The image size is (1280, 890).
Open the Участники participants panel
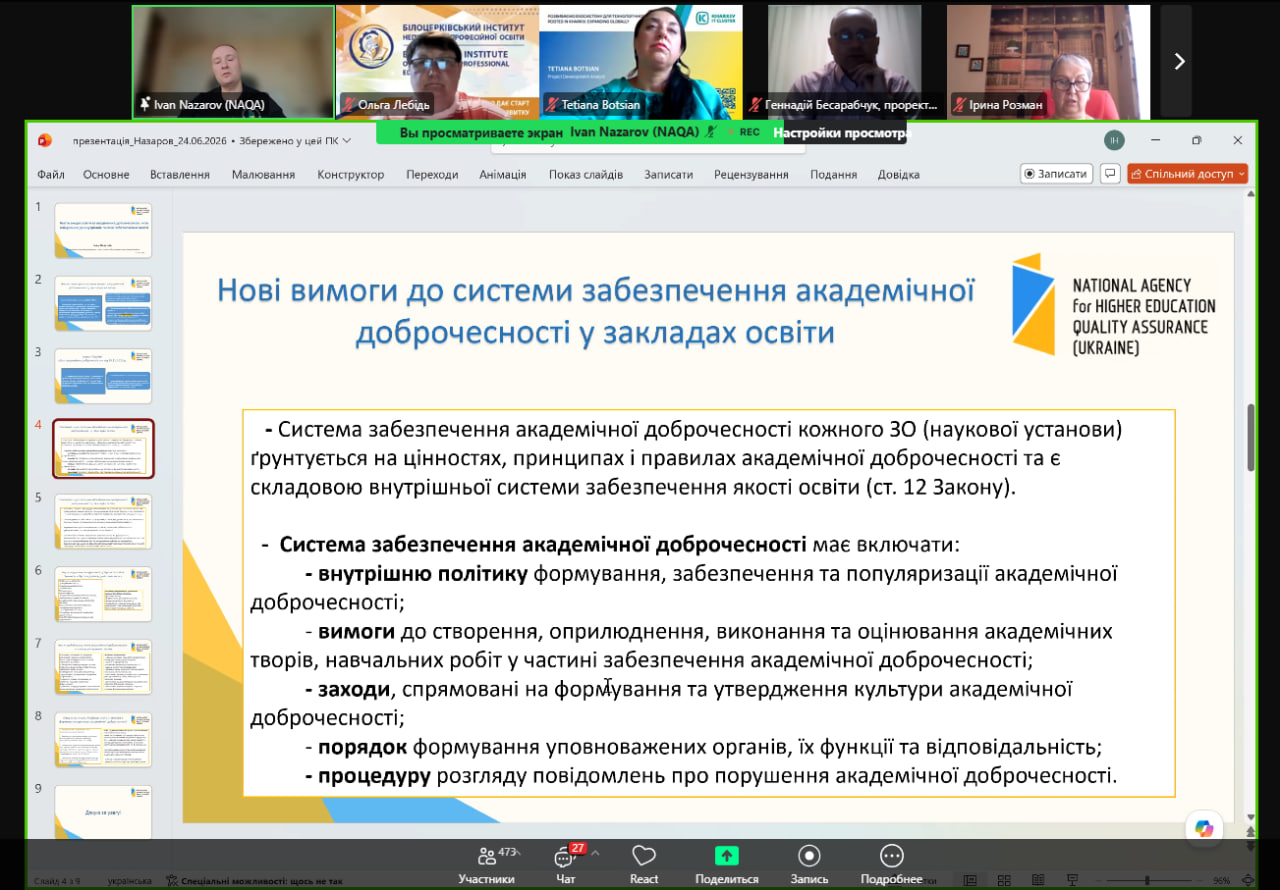coord(487,865)
